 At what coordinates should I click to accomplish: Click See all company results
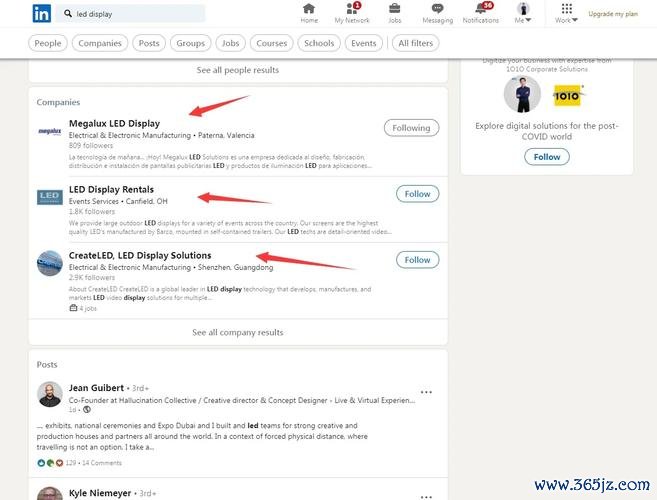tap(238, 332)
